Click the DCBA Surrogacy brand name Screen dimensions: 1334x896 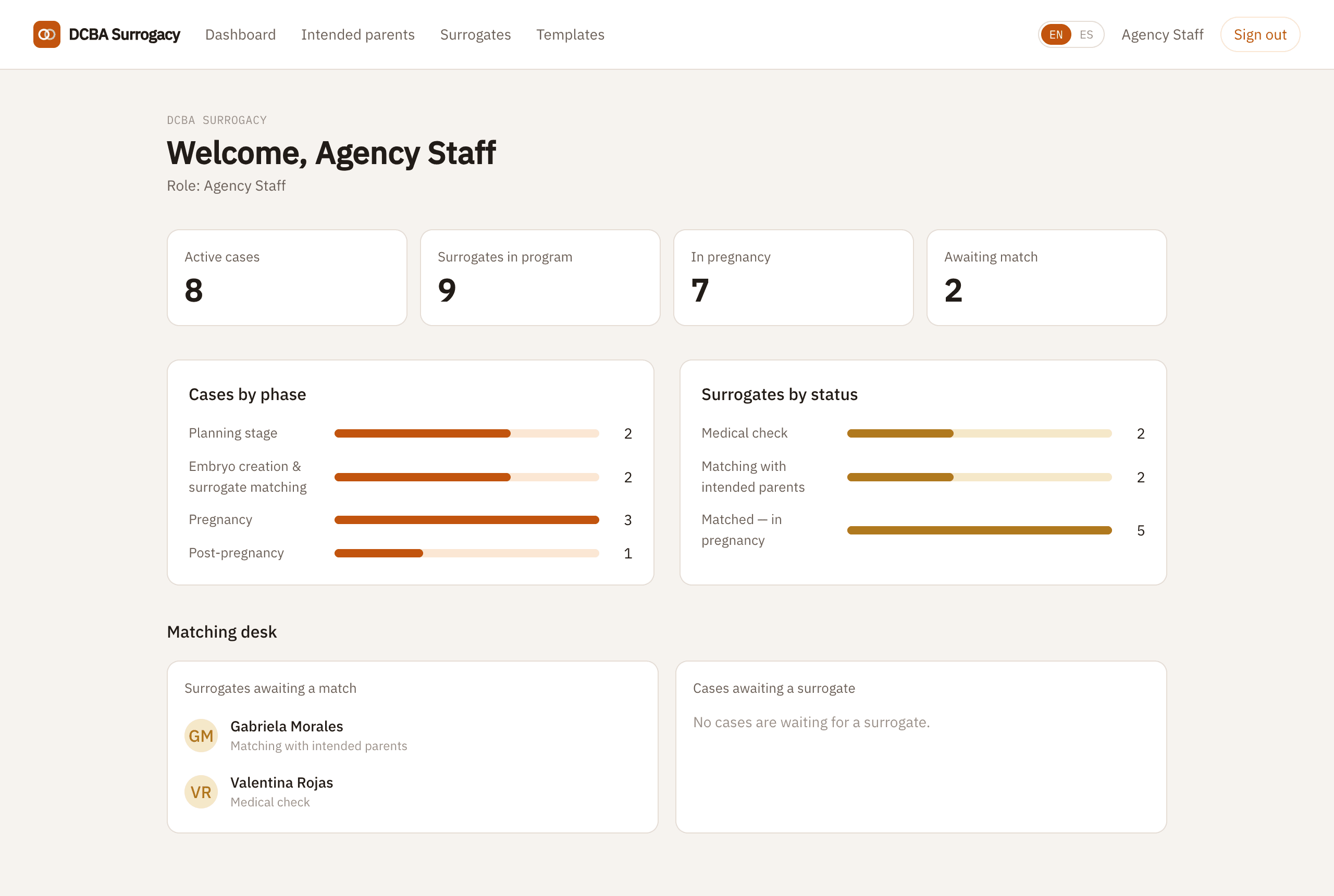click(x=124, y=35)
